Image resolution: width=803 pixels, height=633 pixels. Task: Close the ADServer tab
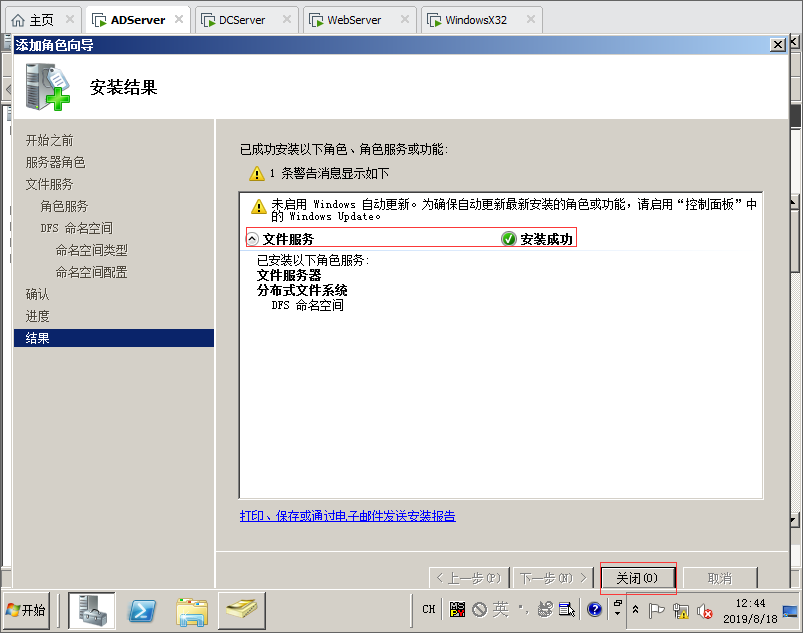179,19
